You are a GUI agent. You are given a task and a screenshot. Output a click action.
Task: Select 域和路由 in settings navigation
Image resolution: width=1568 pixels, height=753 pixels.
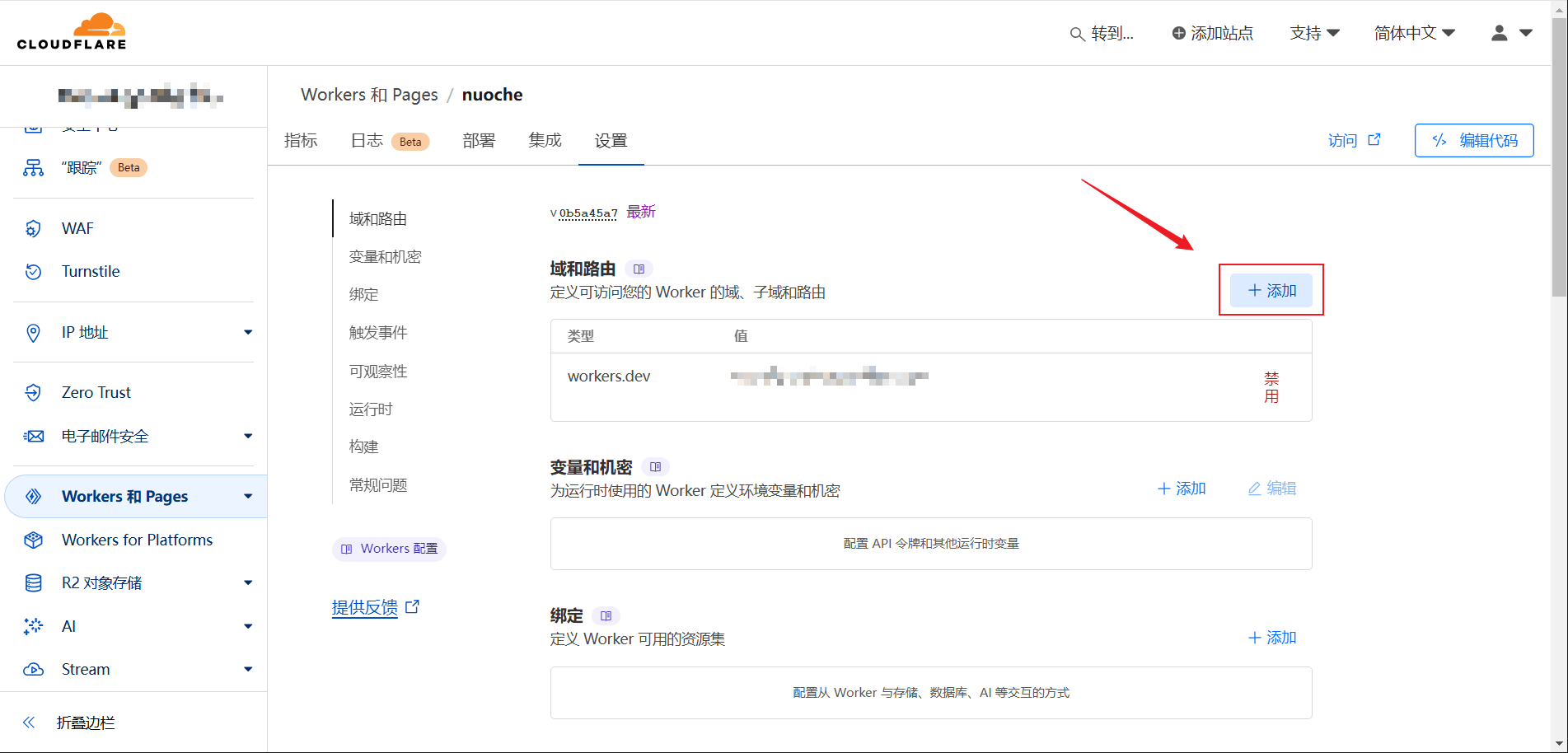(378, 218)
